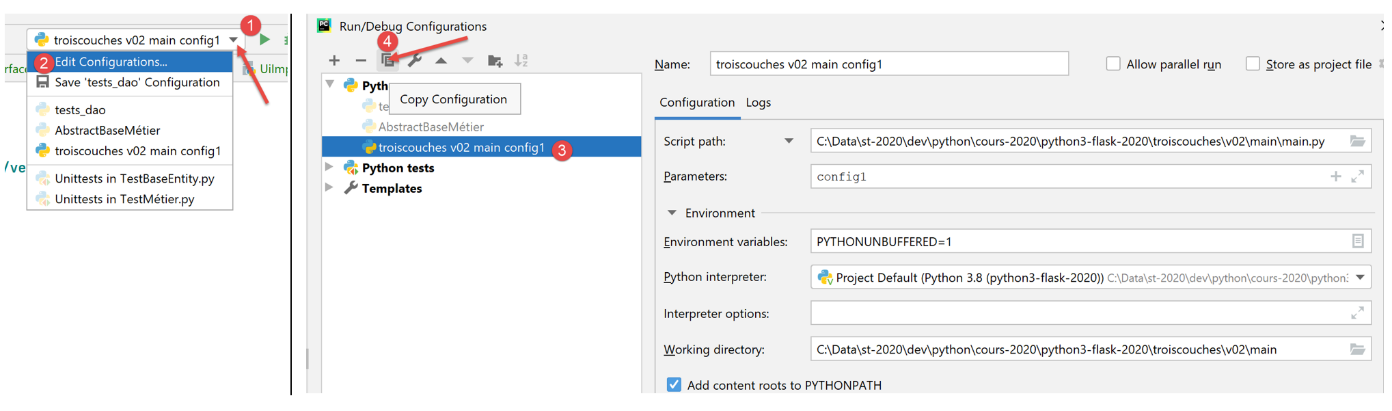Select Edit Configurations... menu entry

(x=111, y=62)
